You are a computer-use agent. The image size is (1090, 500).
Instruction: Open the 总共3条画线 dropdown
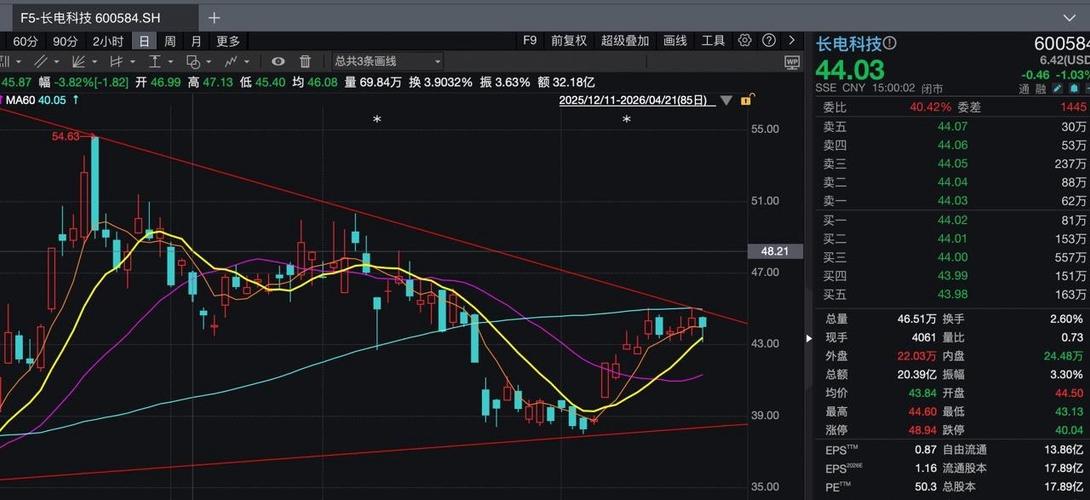pos(387,61)
